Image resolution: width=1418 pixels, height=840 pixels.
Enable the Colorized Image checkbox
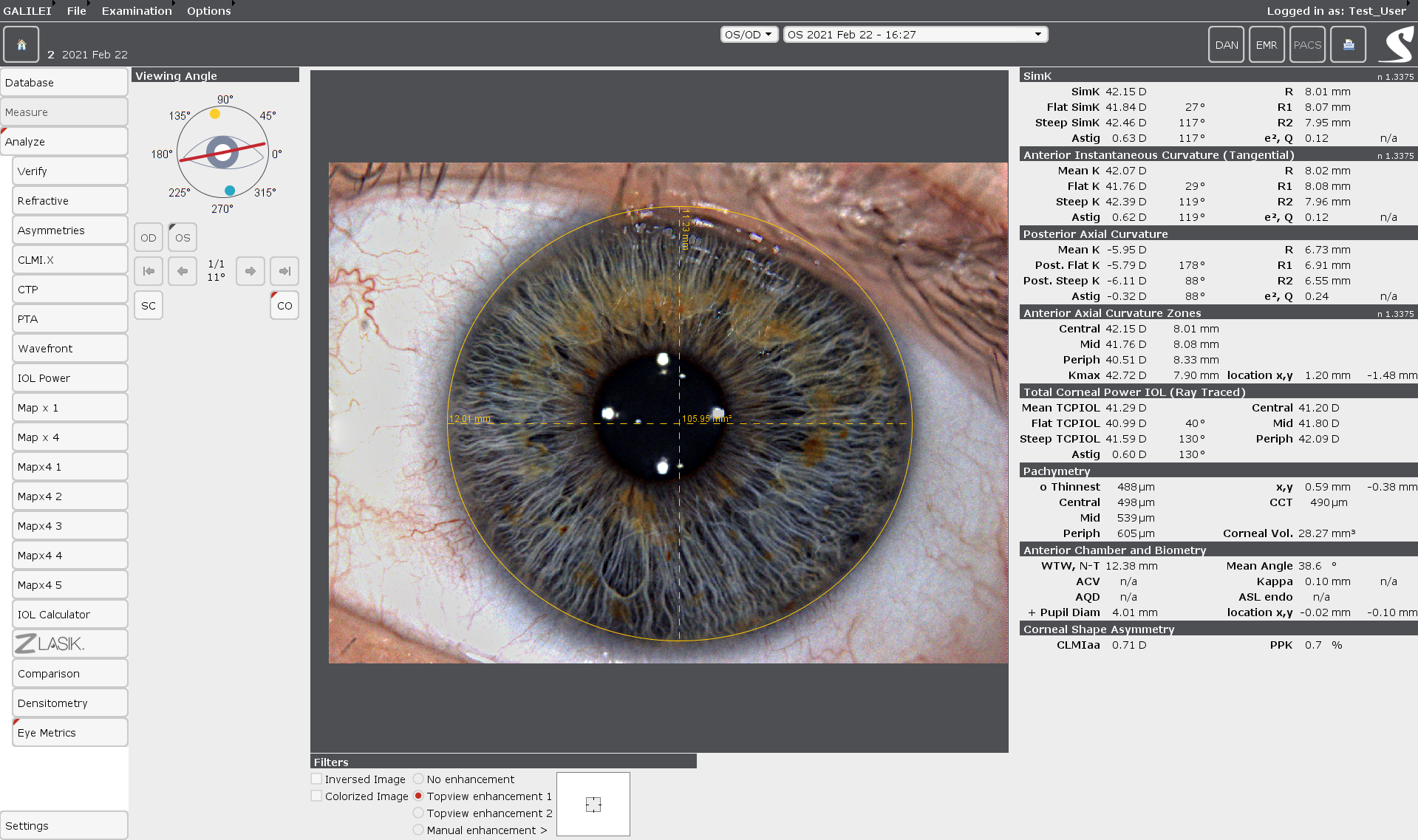[x=316, y=796]
